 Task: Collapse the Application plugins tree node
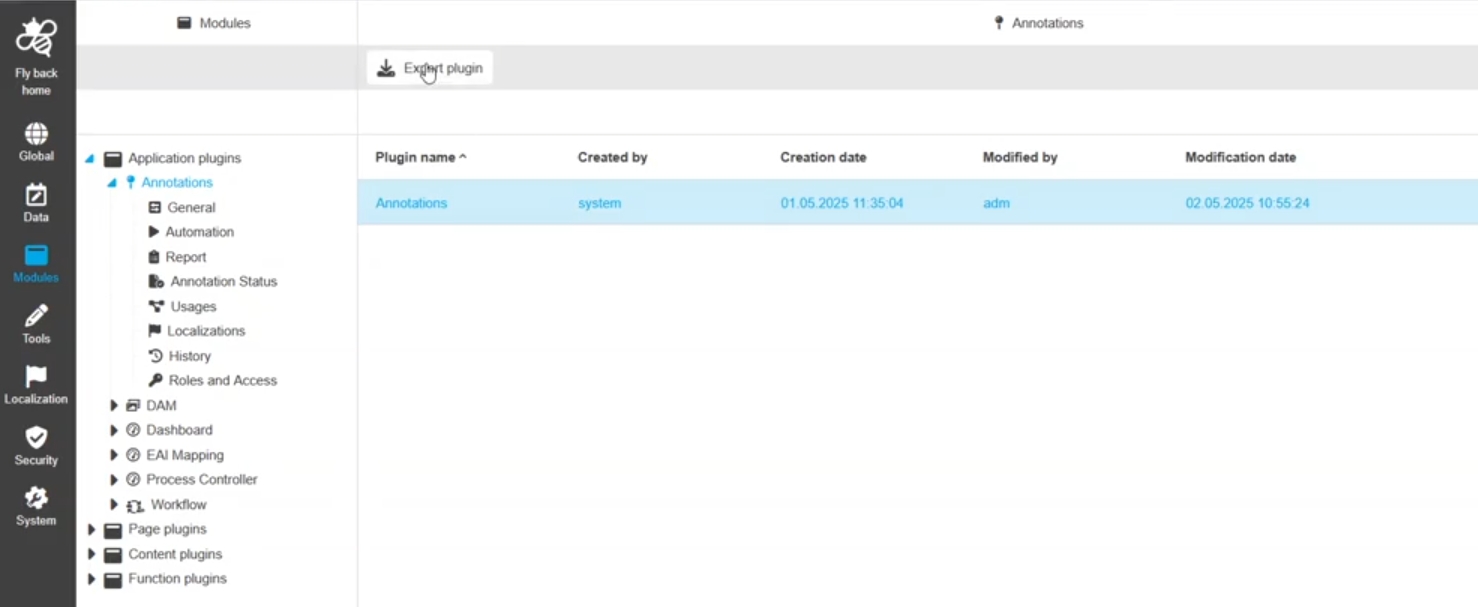click(x=90, y=158)
